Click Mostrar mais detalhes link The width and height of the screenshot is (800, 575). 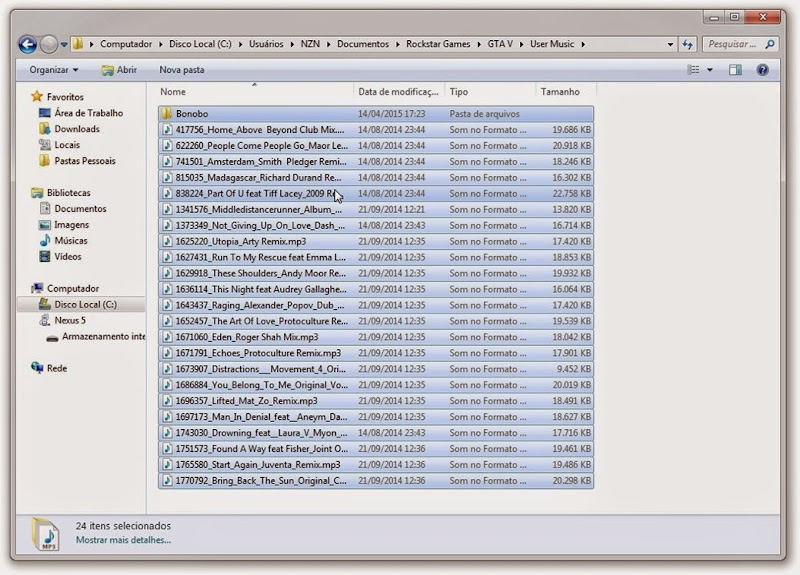[x=123, y=540]
